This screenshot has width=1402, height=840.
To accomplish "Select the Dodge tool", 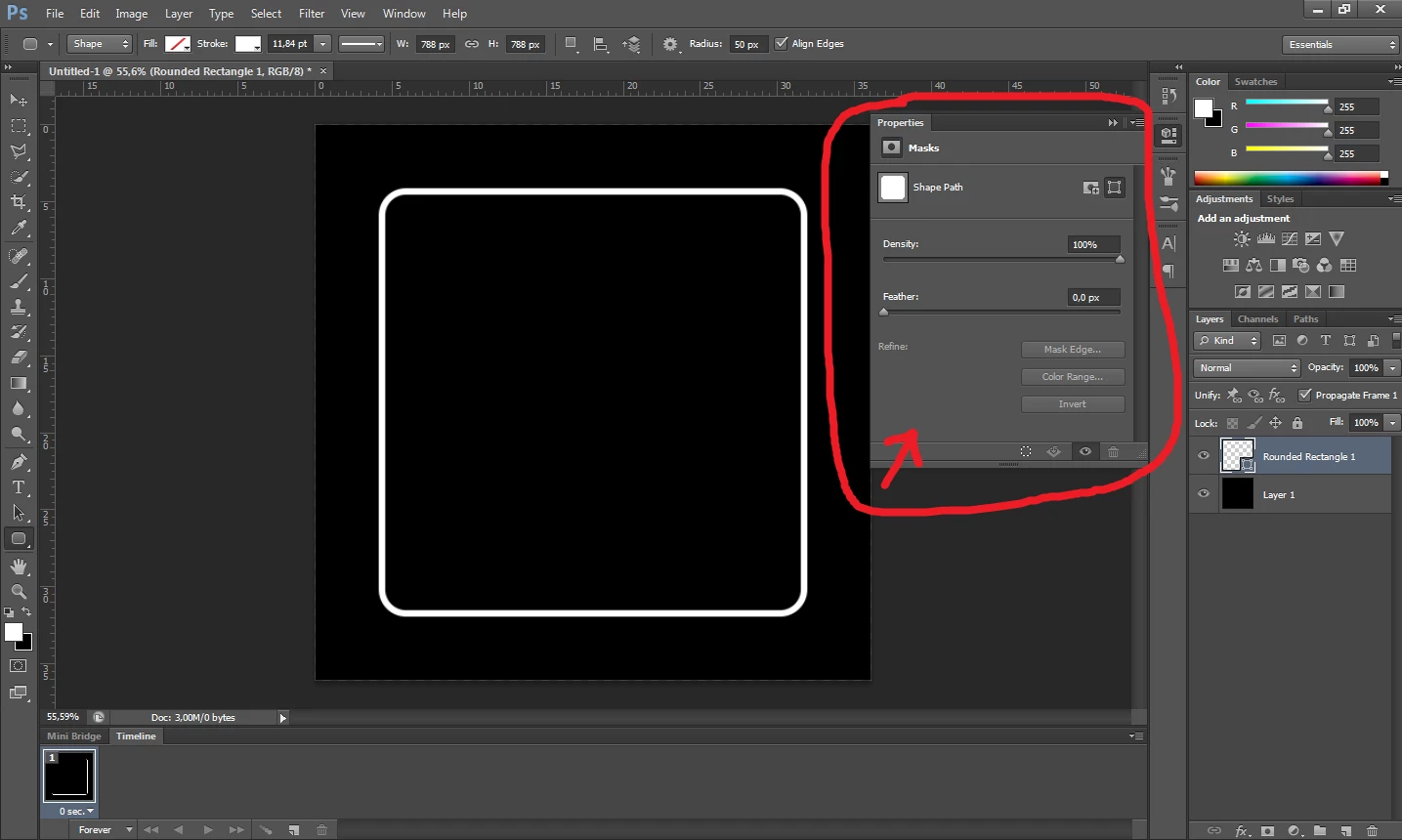I will (19, 434).
